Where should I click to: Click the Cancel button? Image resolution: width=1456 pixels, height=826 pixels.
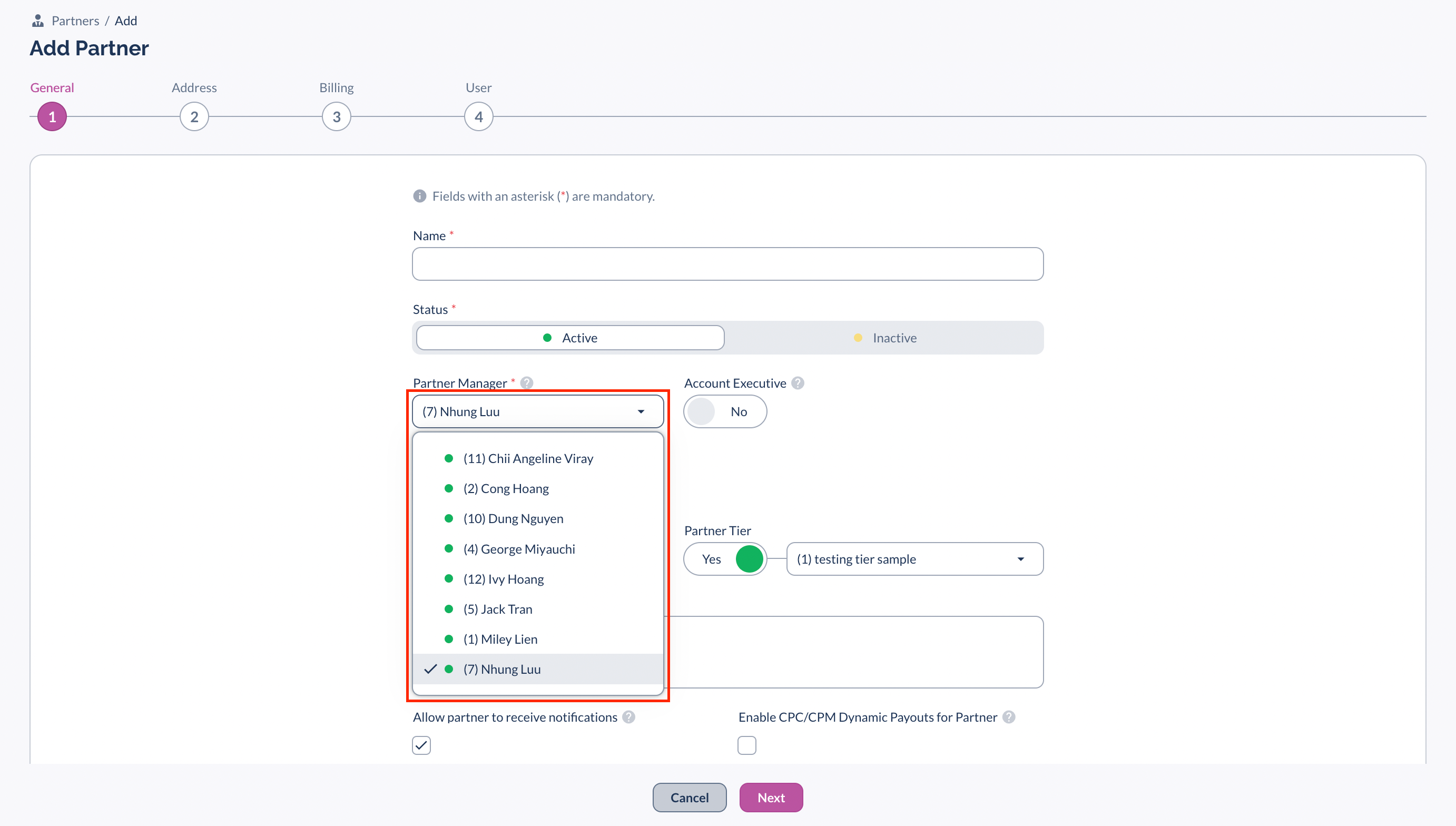coord(688,797)
